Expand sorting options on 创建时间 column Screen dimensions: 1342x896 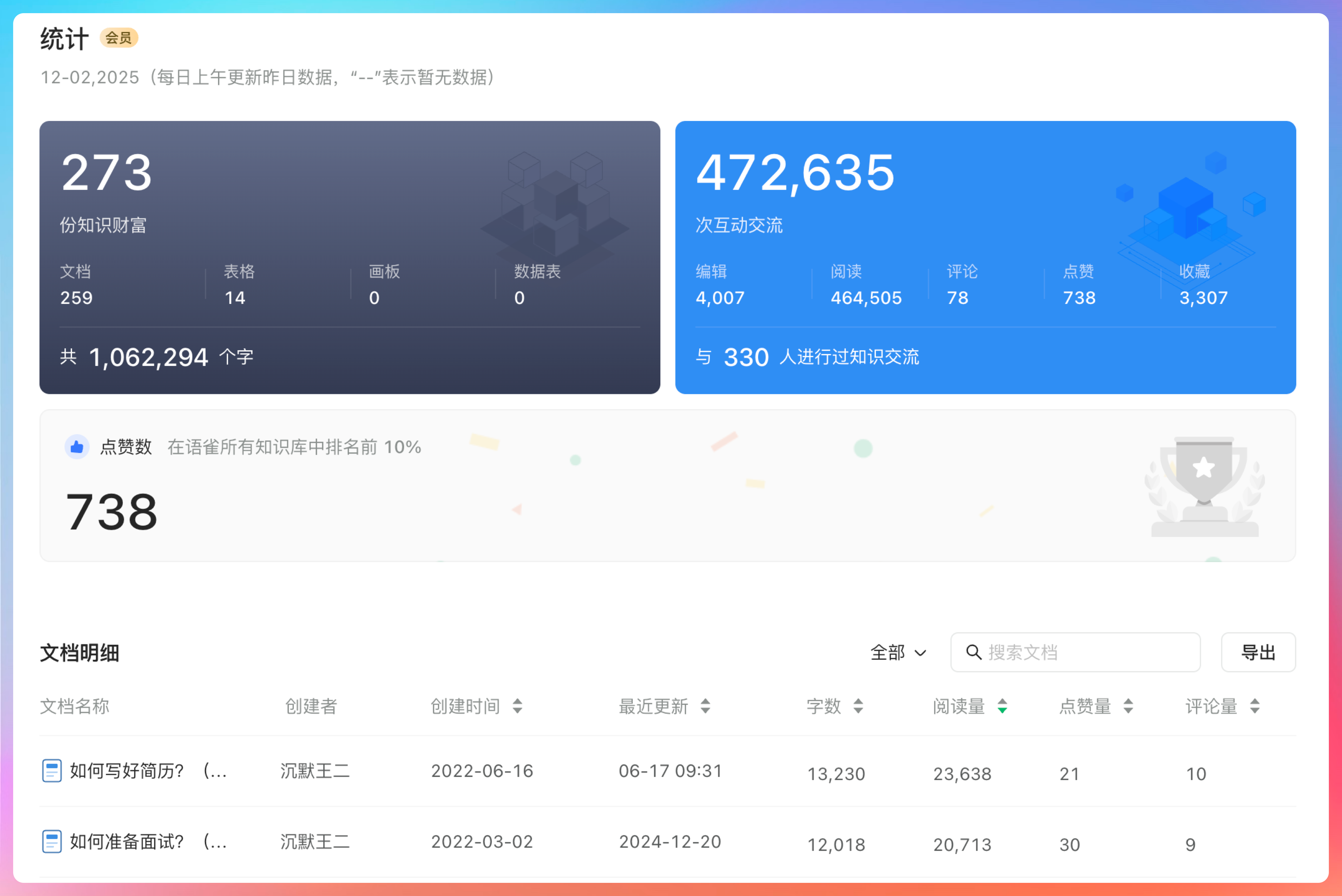tap(518, 707)
